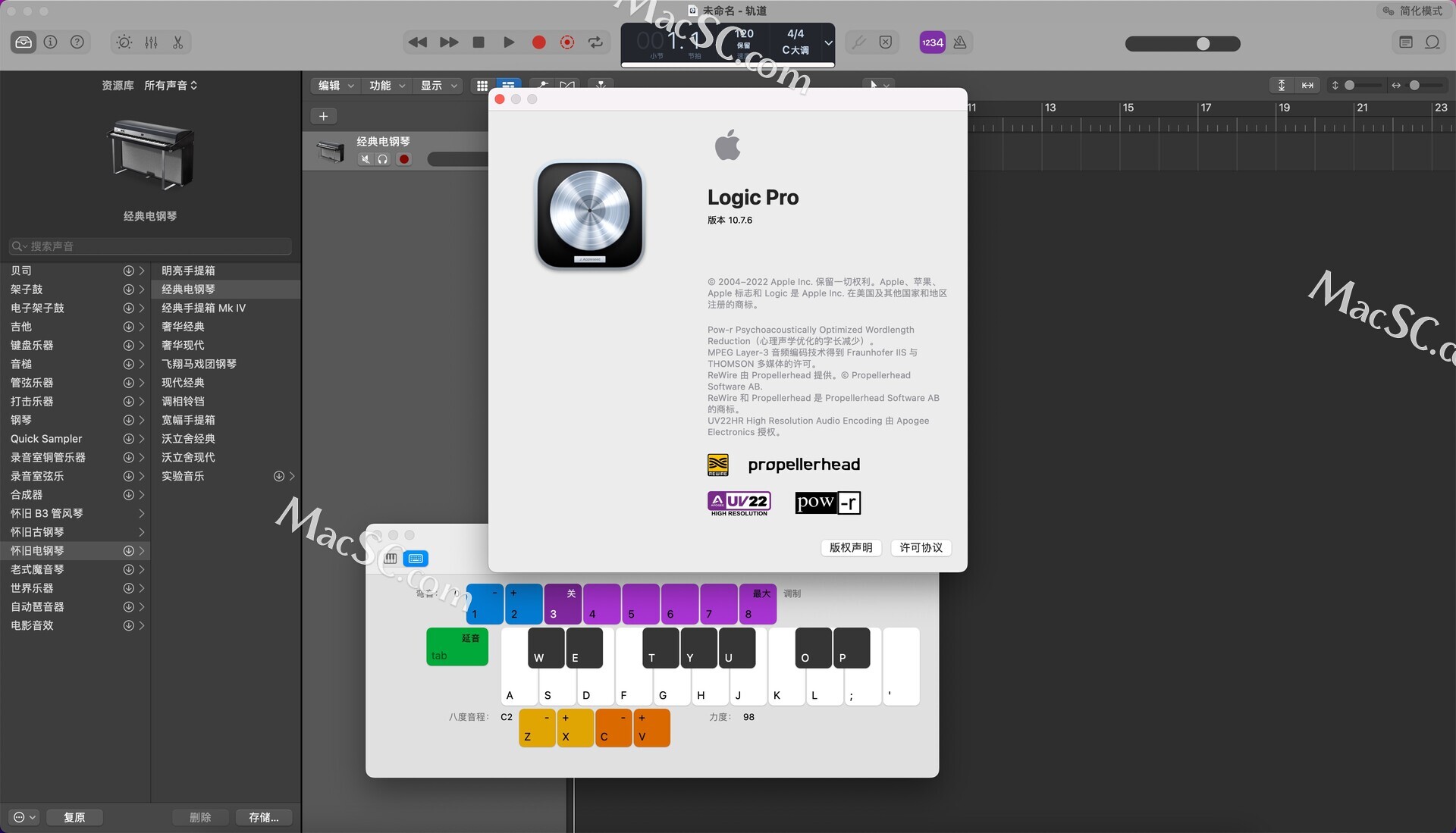Solo the 经典电钢琴 track with headphones
The width and height of the screenshot is (1456, 833).
383,159
